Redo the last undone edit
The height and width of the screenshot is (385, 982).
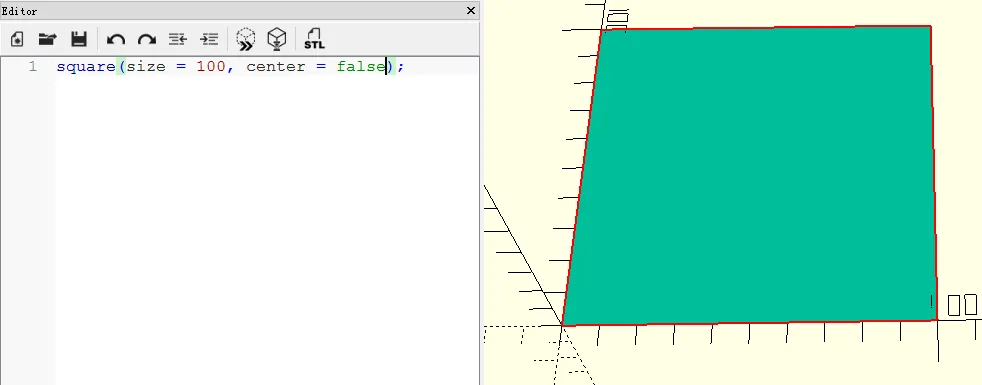click(147, 39)
